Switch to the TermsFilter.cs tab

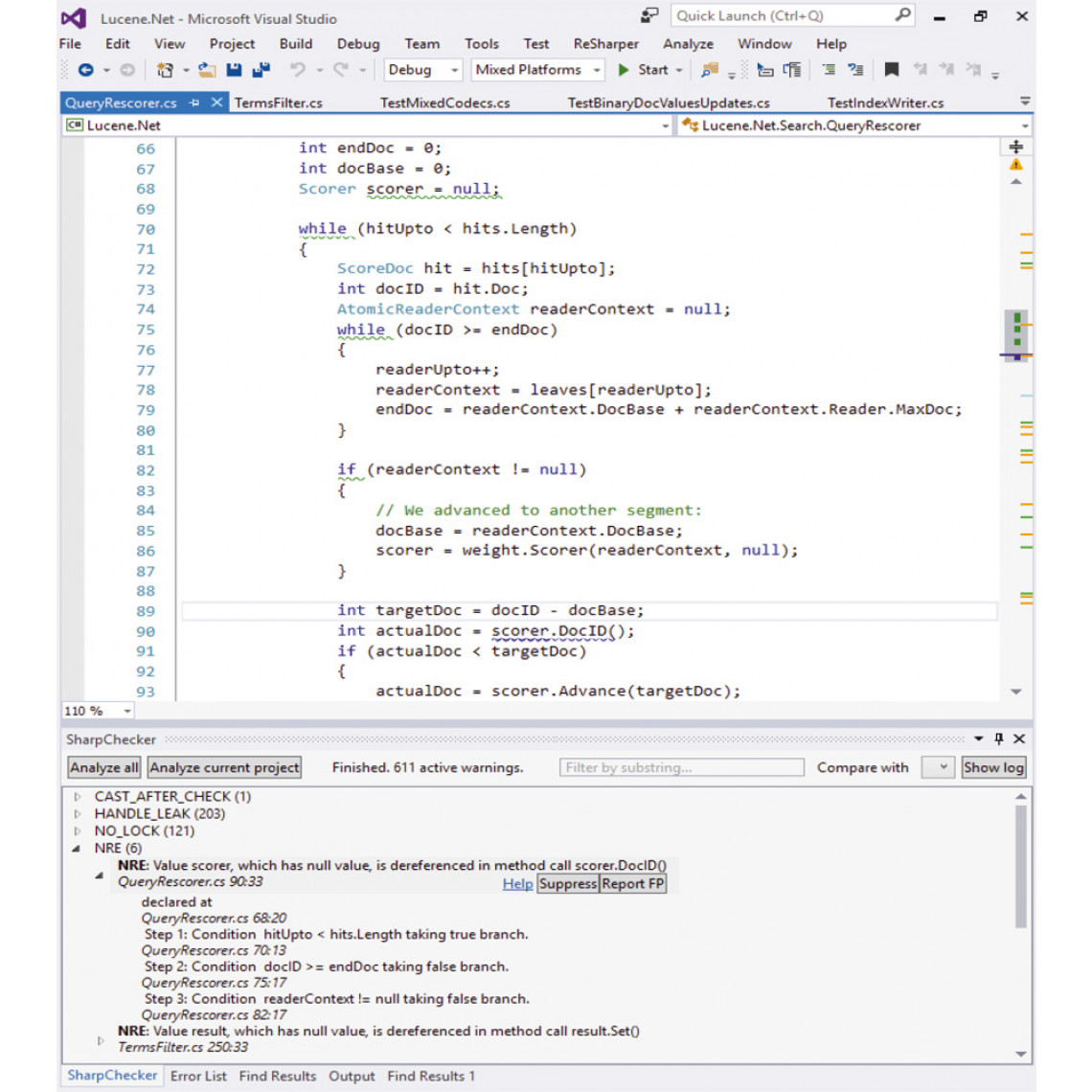click(x=279, y=103)
